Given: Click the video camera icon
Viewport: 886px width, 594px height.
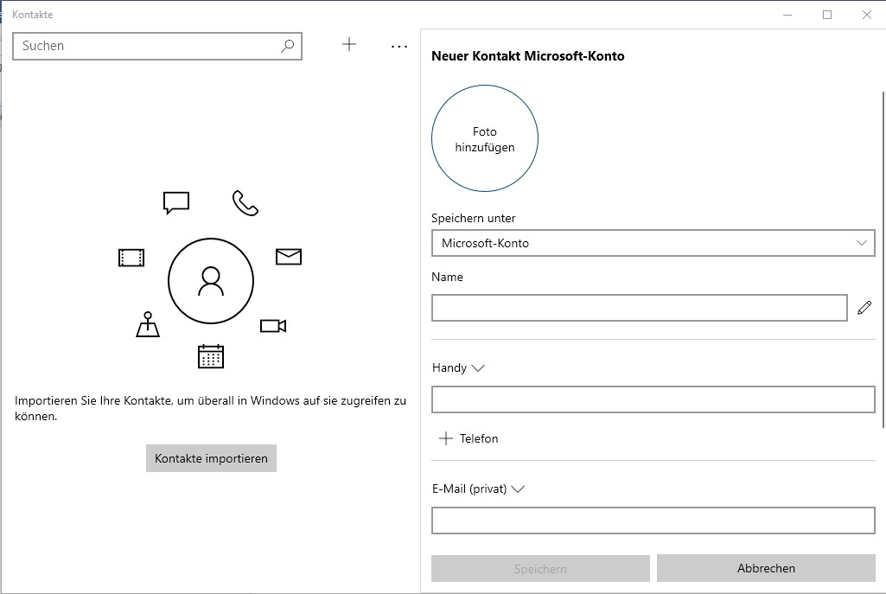Looking at the screenshot, I should coord(273,326).
